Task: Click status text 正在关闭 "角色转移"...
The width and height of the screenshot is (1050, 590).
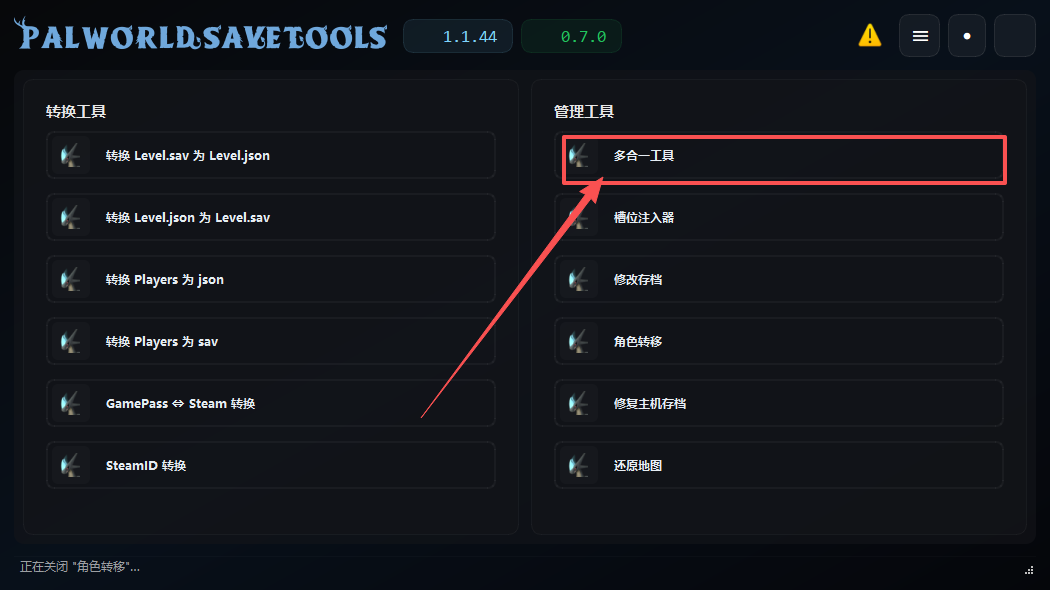Action: [80, 567]
